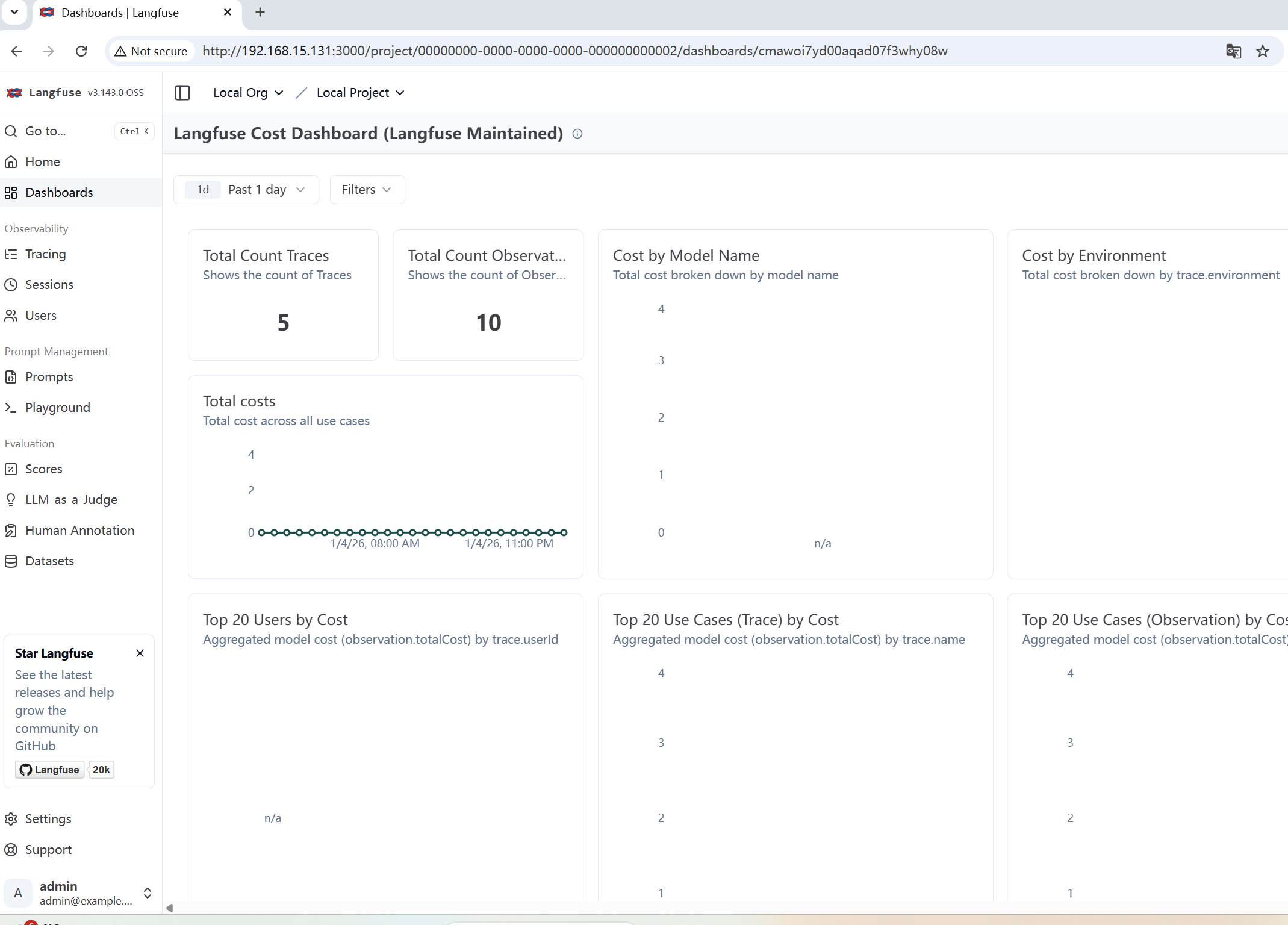
Task: Collapse the sidebar with the panel icon
Action: click(182, 92)
